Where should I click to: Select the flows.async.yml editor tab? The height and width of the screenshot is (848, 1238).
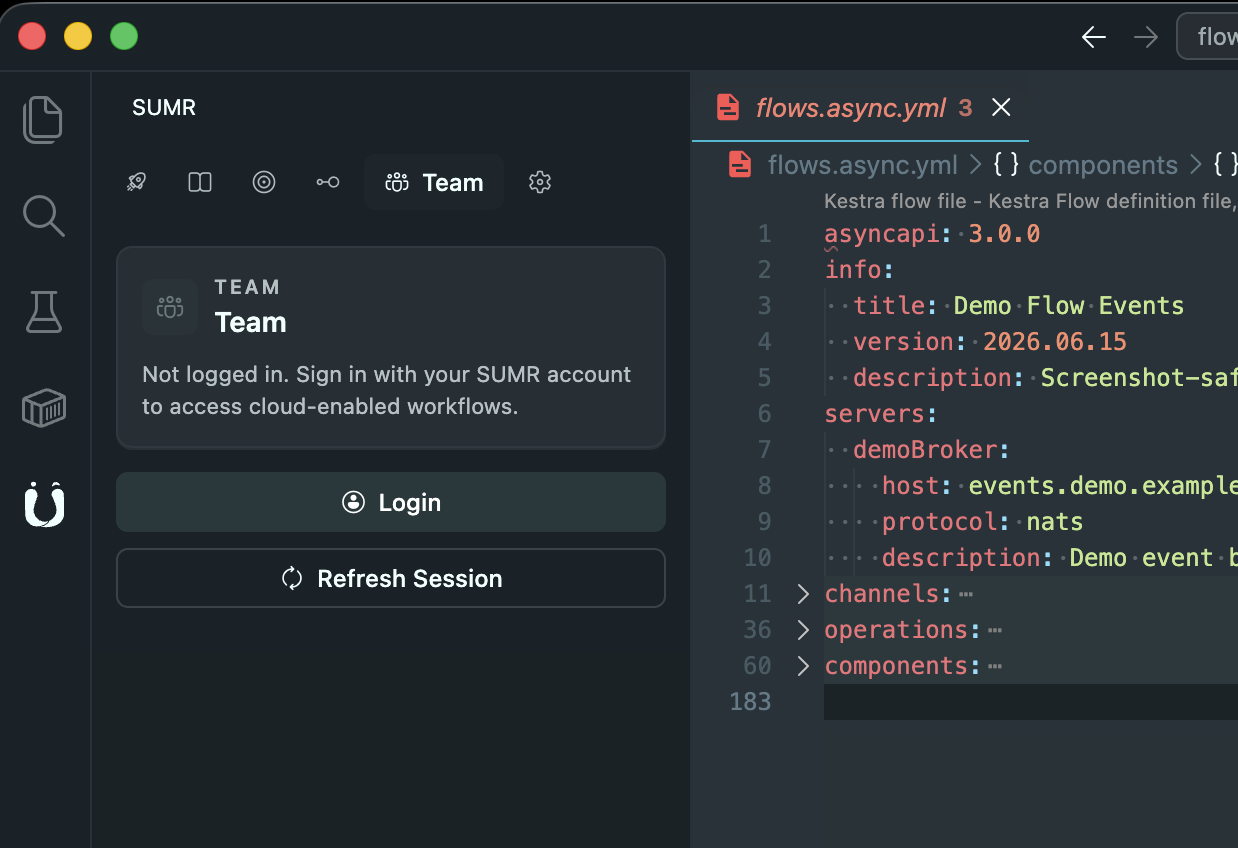860,107
